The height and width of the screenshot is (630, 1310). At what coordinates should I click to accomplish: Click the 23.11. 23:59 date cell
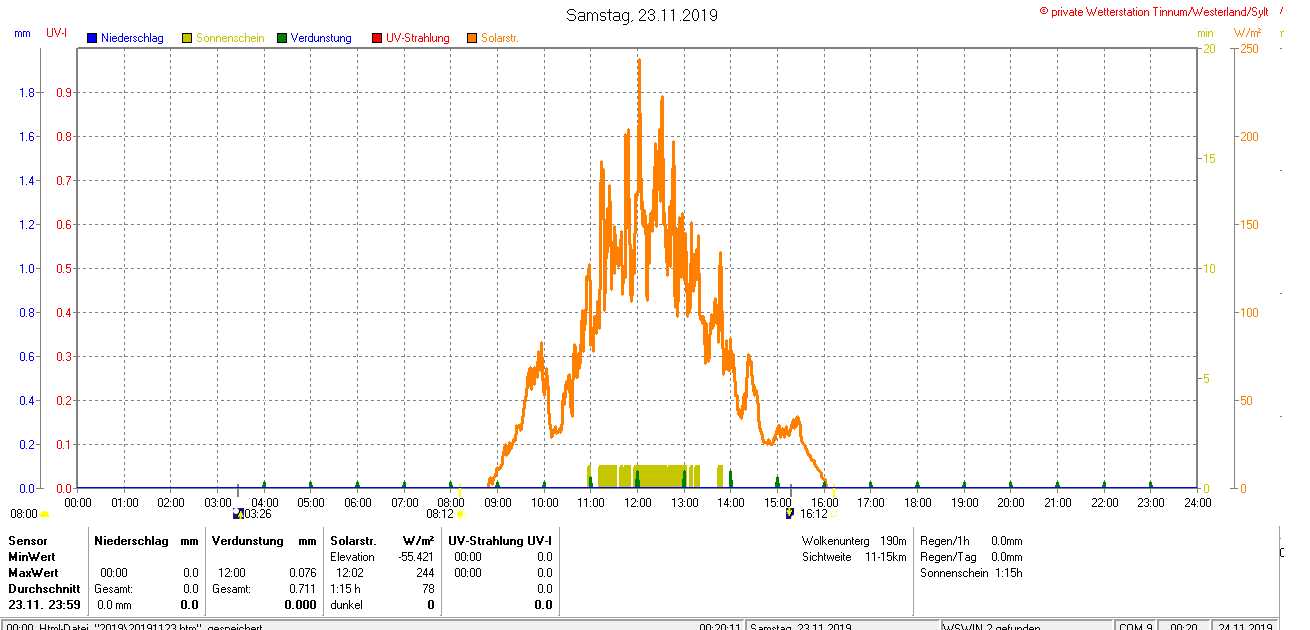pyautogui.click(x=44, y=605)
